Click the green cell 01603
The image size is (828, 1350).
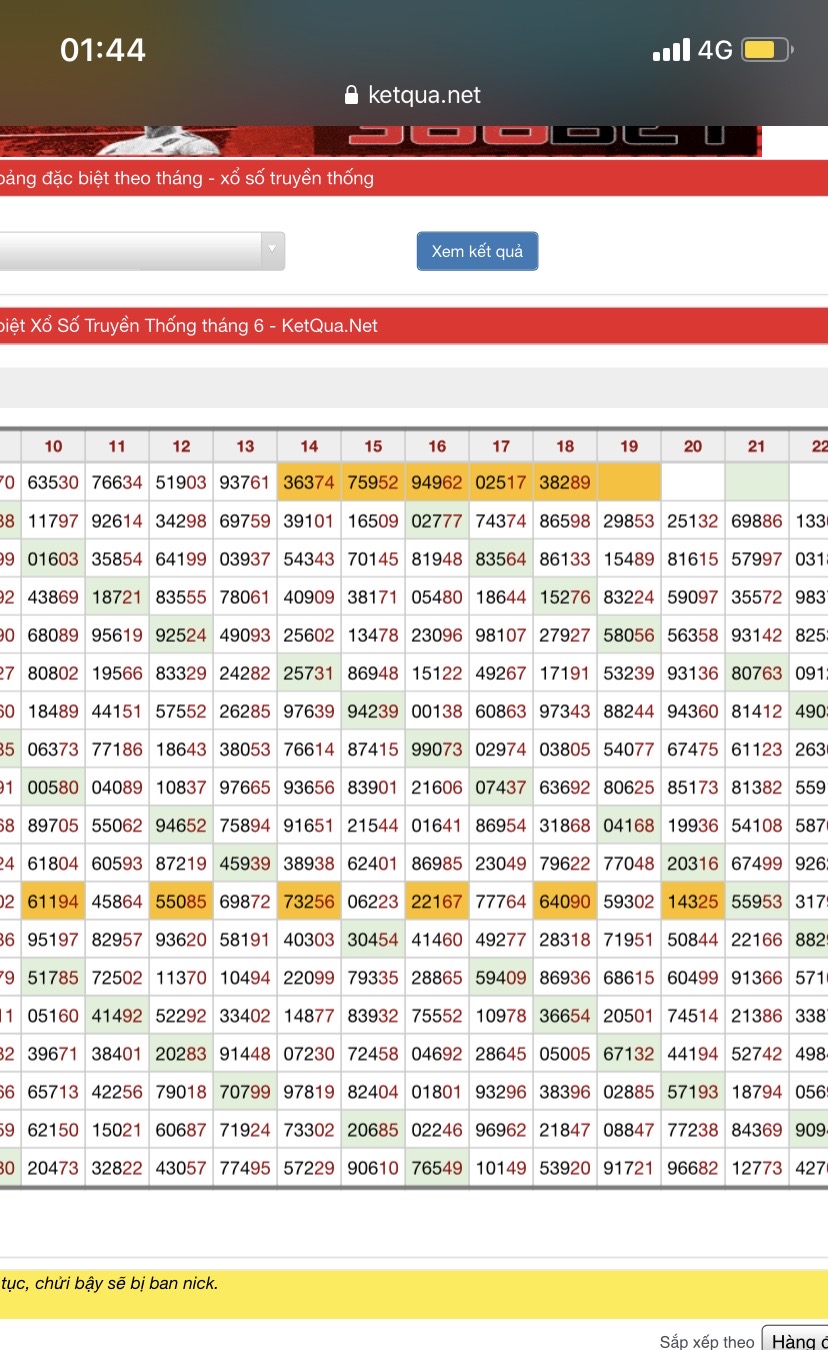point(53,559)
